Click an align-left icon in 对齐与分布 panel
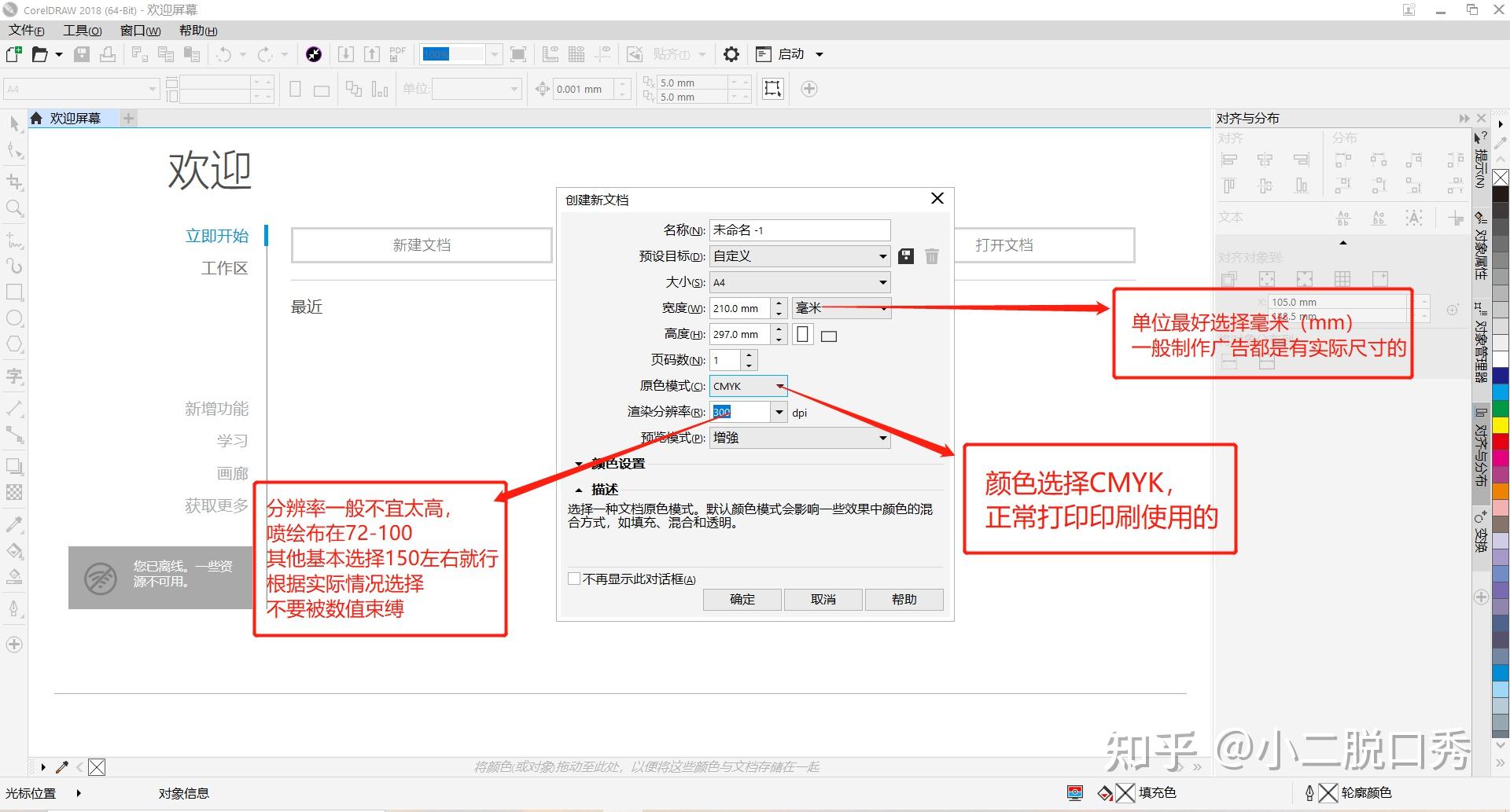Image resolution: width=1510 pixels, height=812 pixels. click(1229, 160)
